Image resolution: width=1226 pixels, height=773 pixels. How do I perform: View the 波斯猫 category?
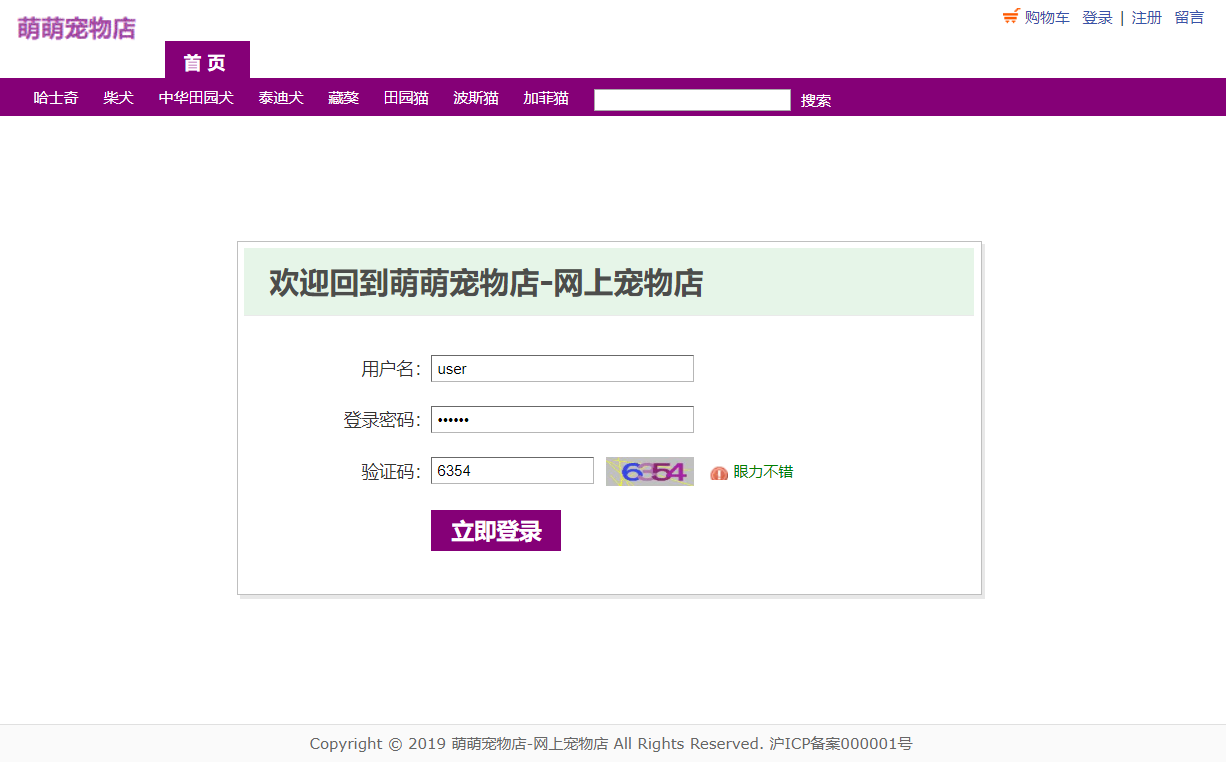(475, 97)
